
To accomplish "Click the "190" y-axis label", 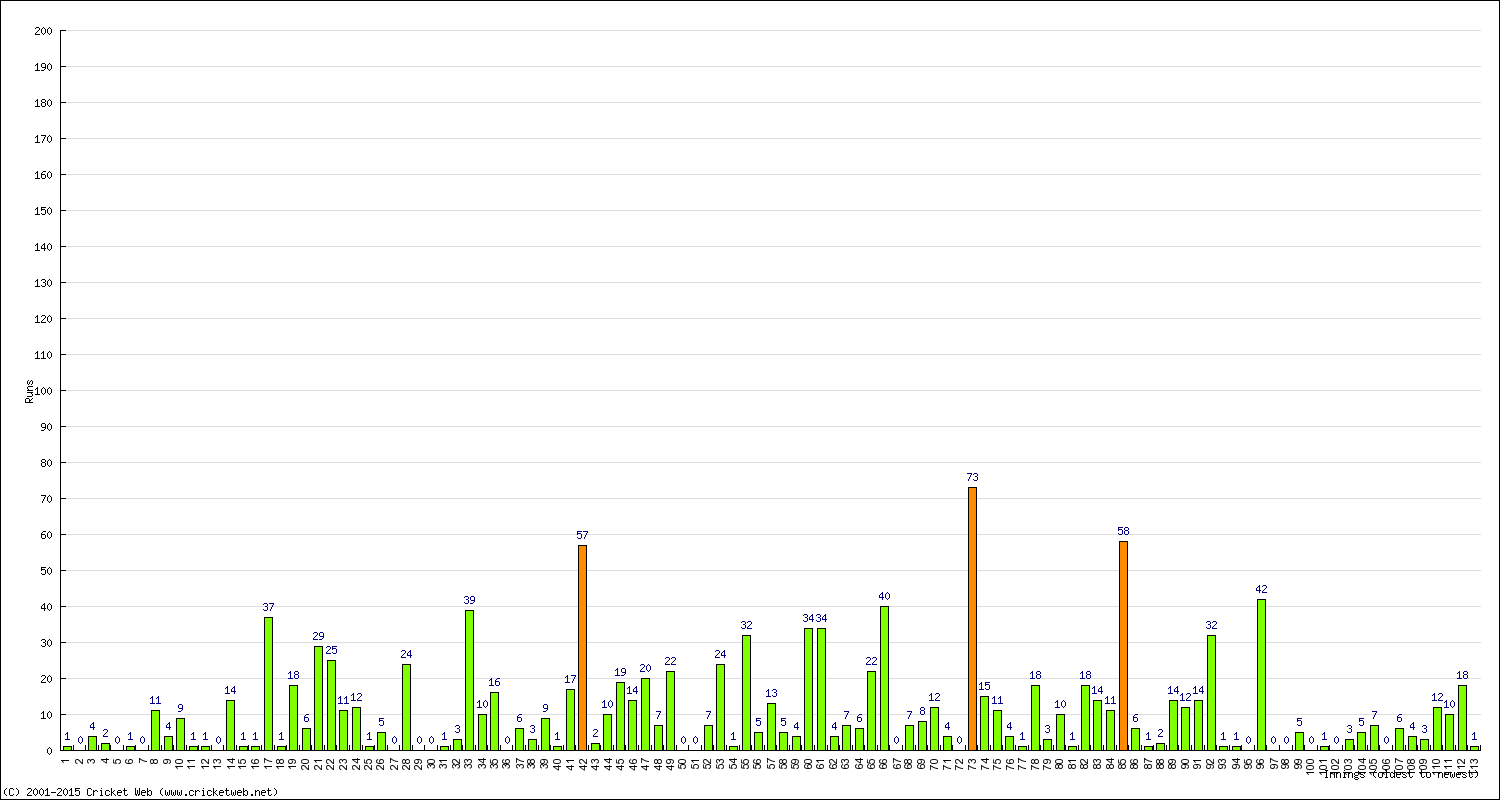I will click(x=43, y=67).
